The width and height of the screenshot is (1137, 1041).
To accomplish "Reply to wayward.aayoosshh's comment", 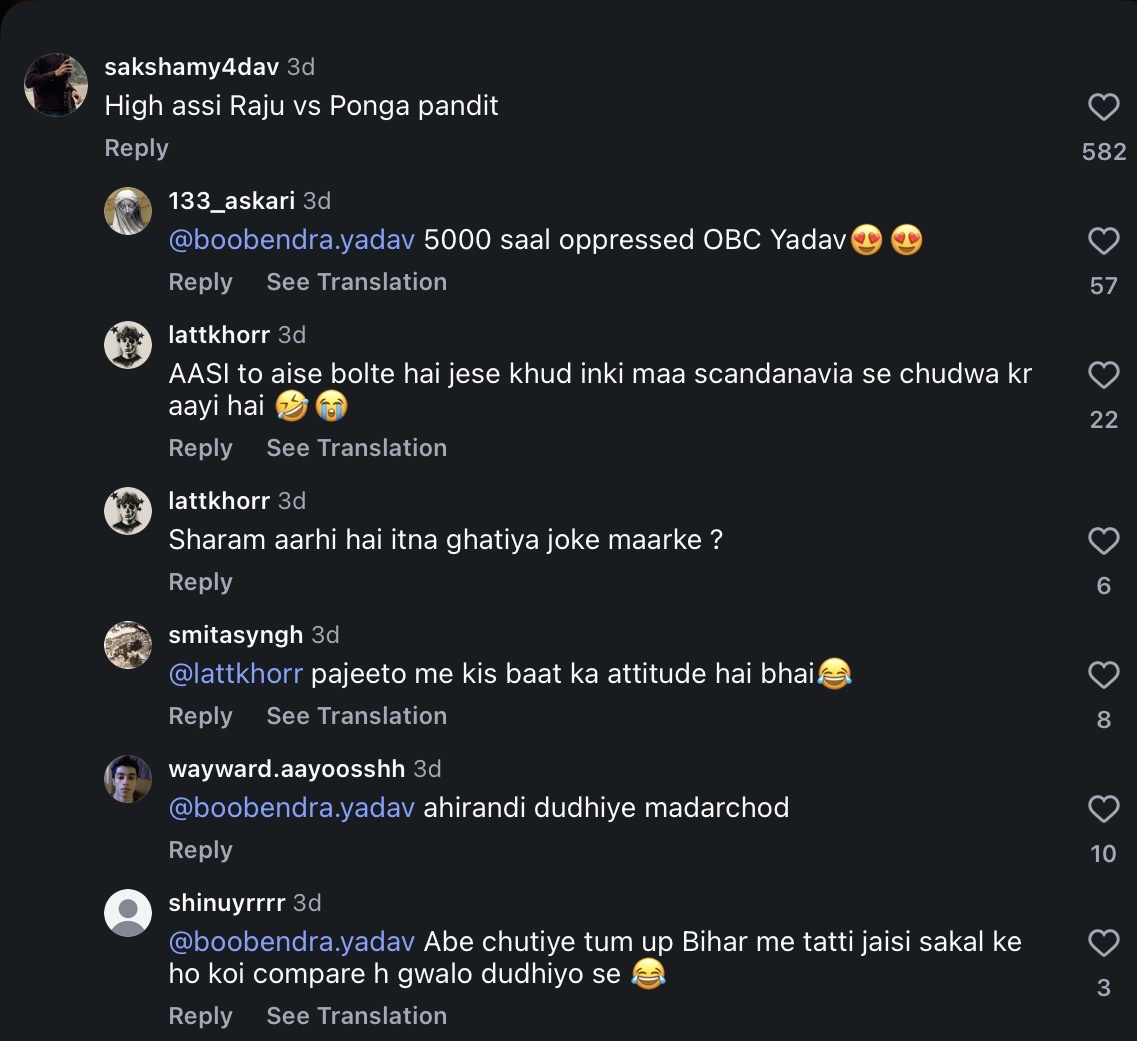I will click(x=200, y=850).
